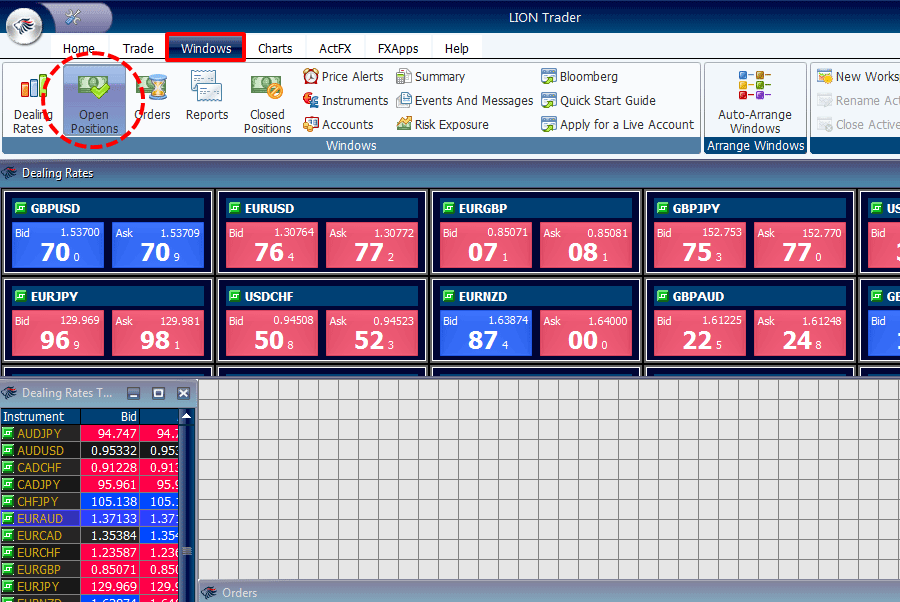Click the USDCHF Ask price button
This screenshot has width=900, height=602.
point(371,333)
